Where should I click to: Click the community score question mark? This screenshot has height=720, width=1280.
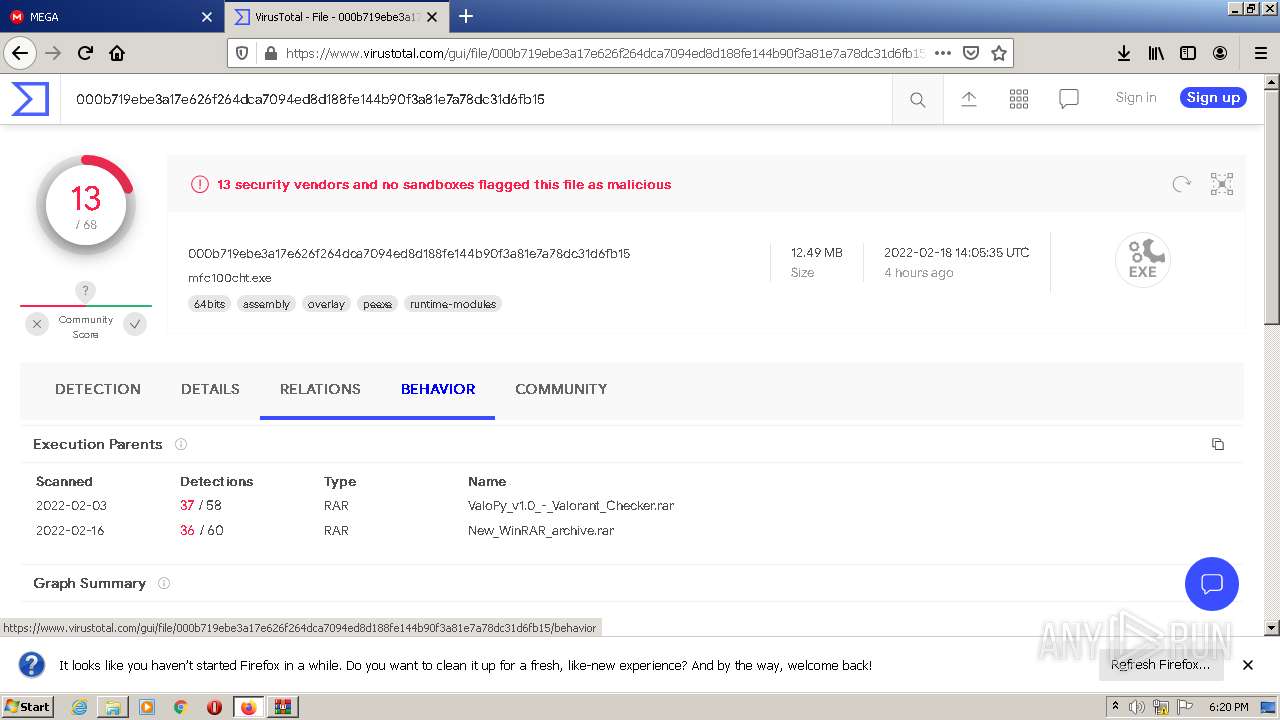[x=86, y=291]
